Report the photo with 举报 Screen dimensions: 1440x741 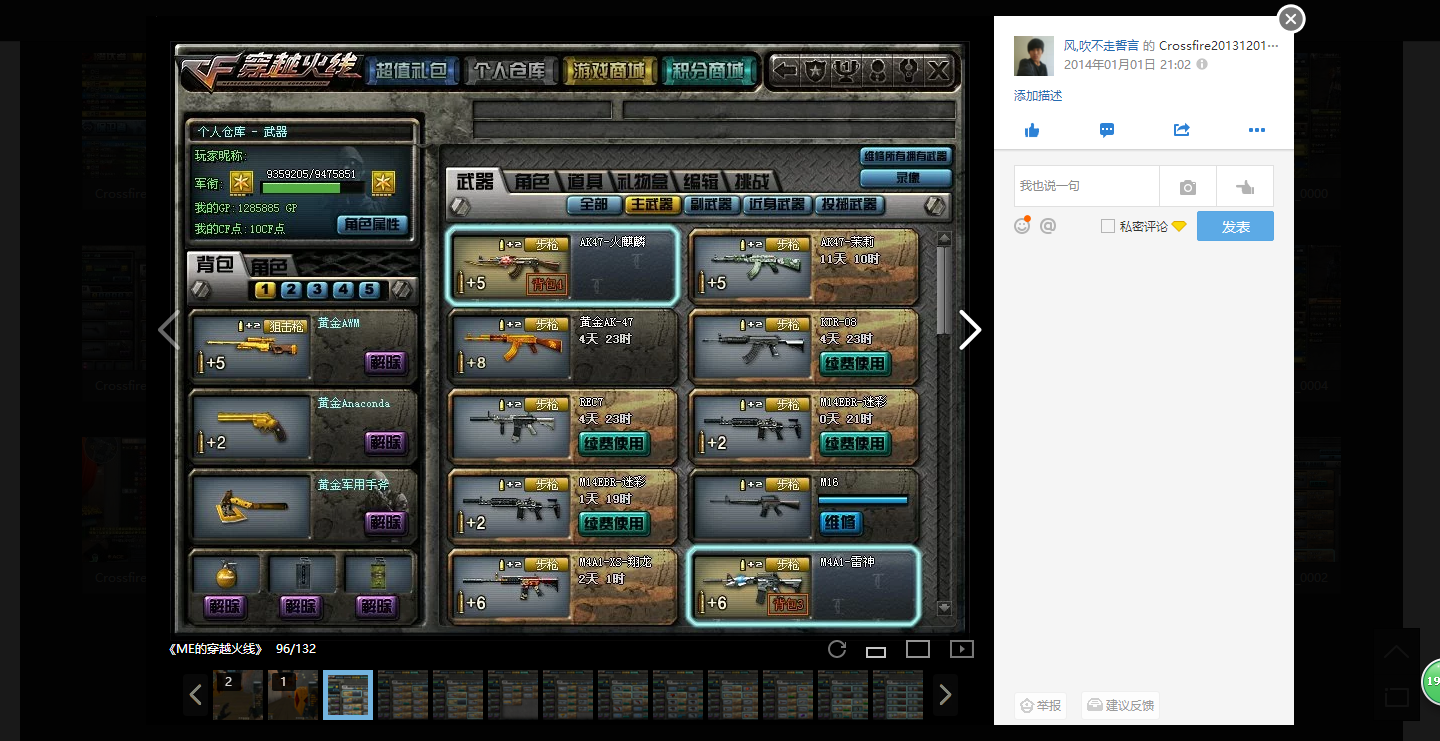[1040, 705]
